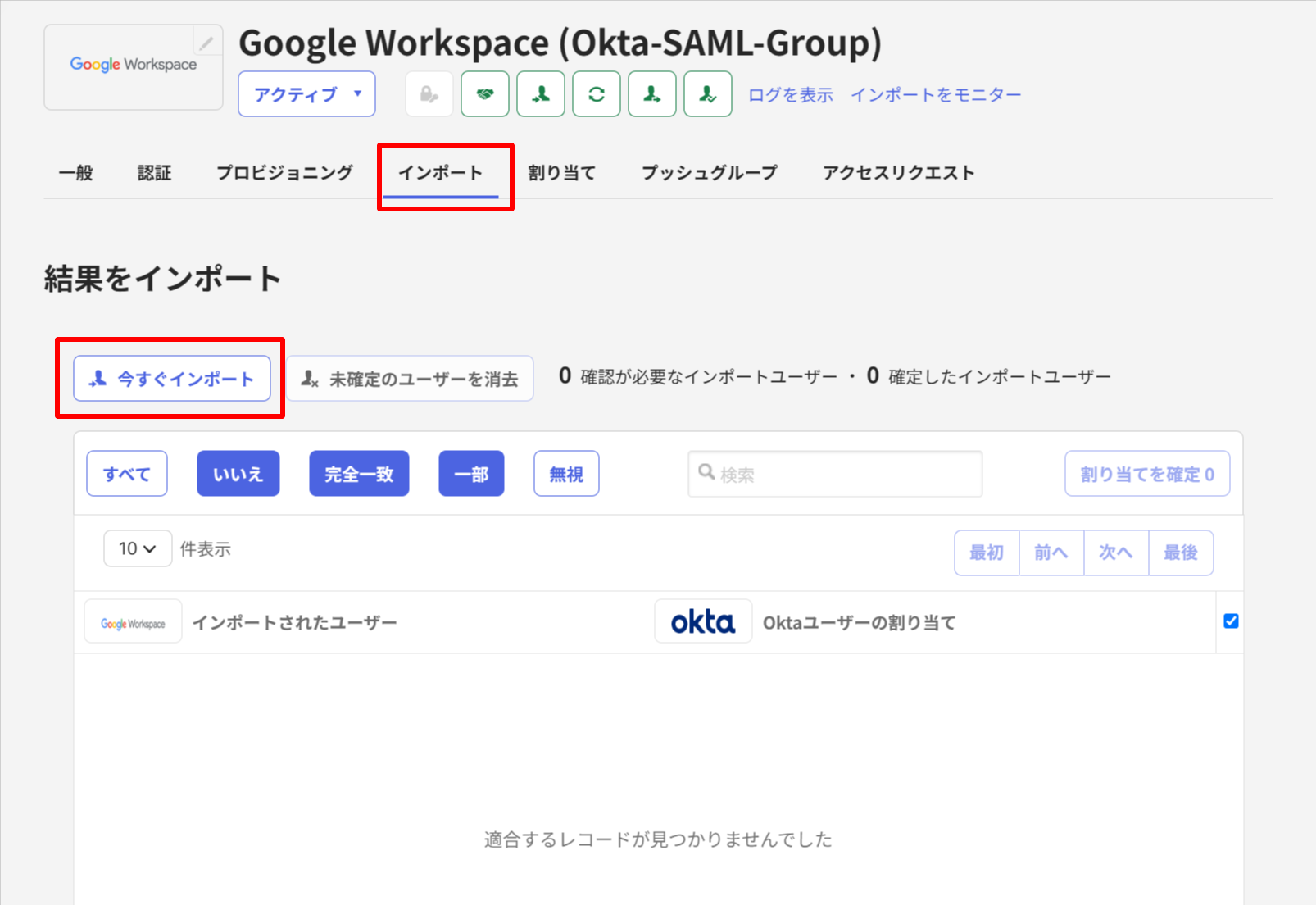Open ログを表示 link

click(789, 93)
